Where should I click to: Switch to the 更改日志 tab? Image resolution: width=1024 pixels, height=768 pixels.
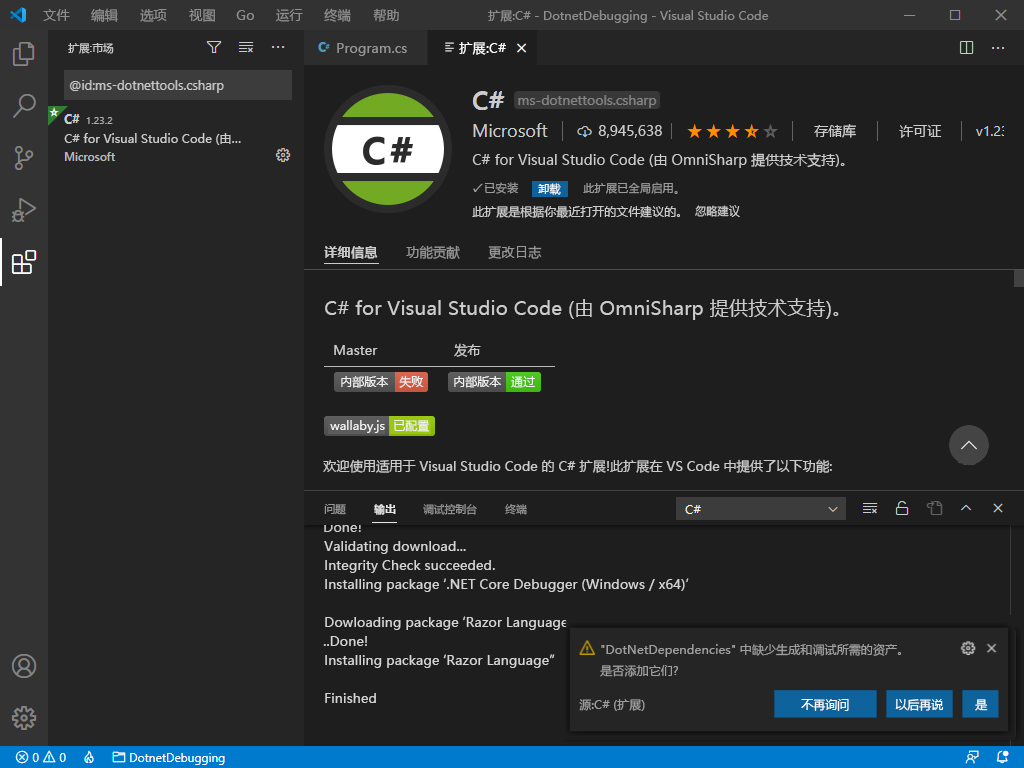pos(514,252)
